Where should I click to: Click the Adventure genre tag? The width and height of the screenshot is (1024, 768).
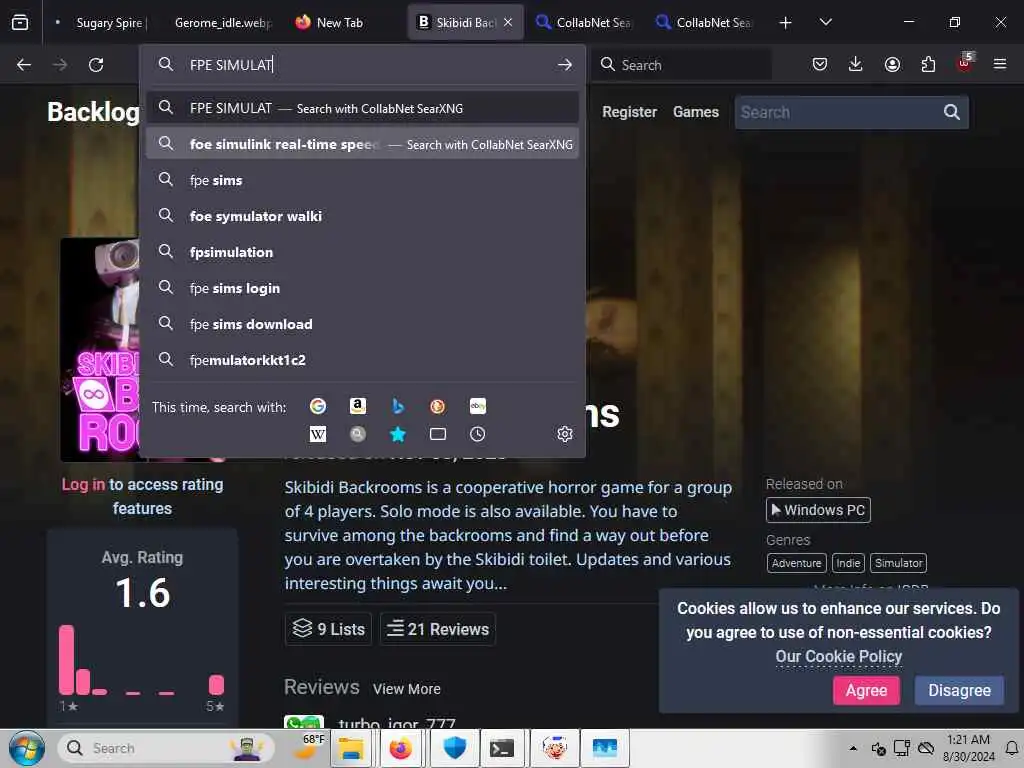point(796,563)
